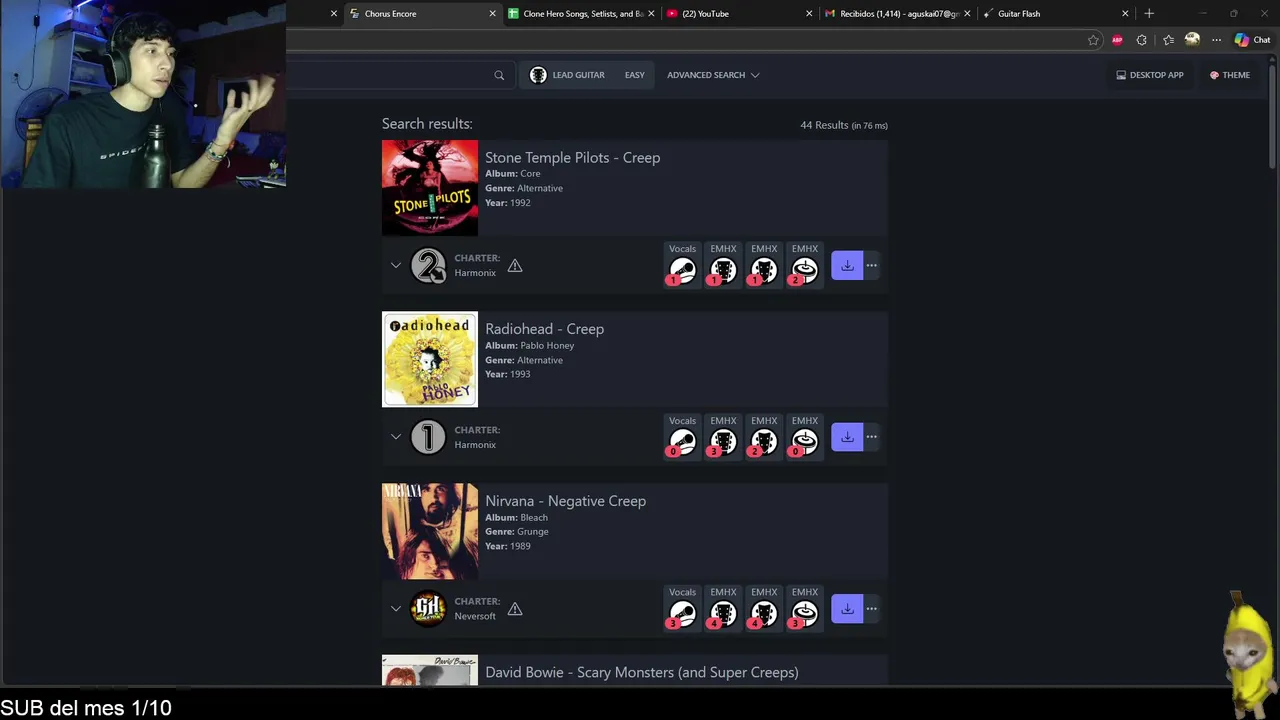The height and width of the screenshot is (720, 1280).
Task: Click the Radiohead Pablo Honey album cover
Action: [x=430, y=359]
